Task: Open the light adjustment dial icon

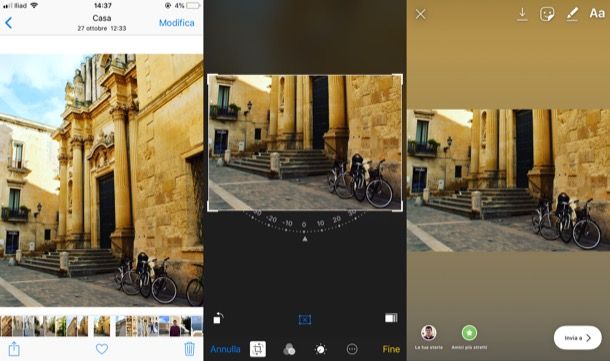Action: (321, 349)
